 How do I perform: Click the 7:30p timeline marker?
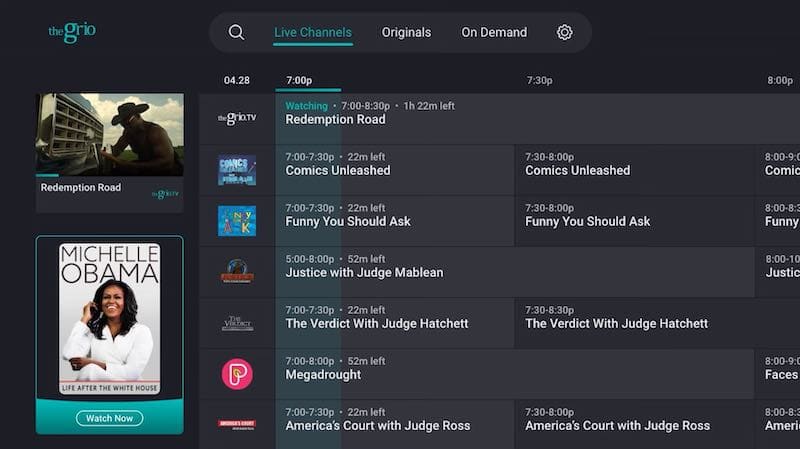539,81
